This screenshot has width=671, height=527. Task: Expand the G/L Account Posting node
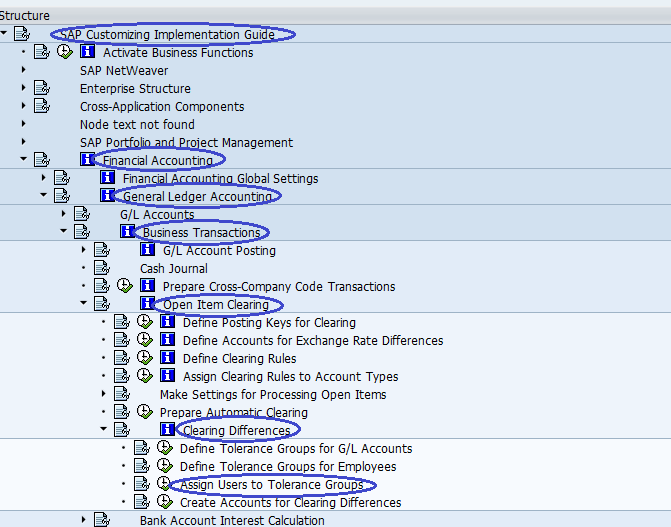tap(84, 249)
